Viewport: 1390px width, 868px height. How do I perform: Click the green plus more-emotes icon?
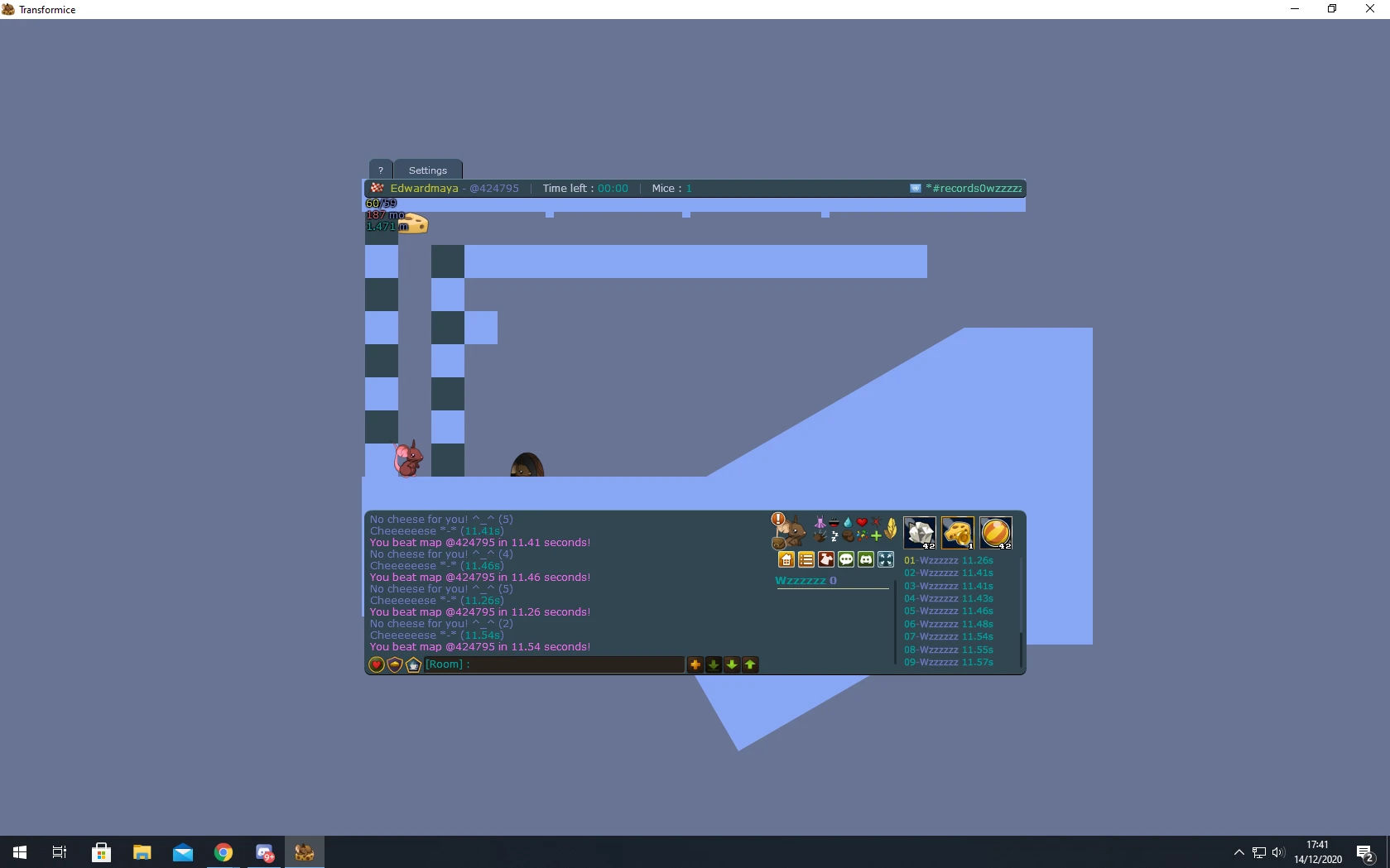876,536
